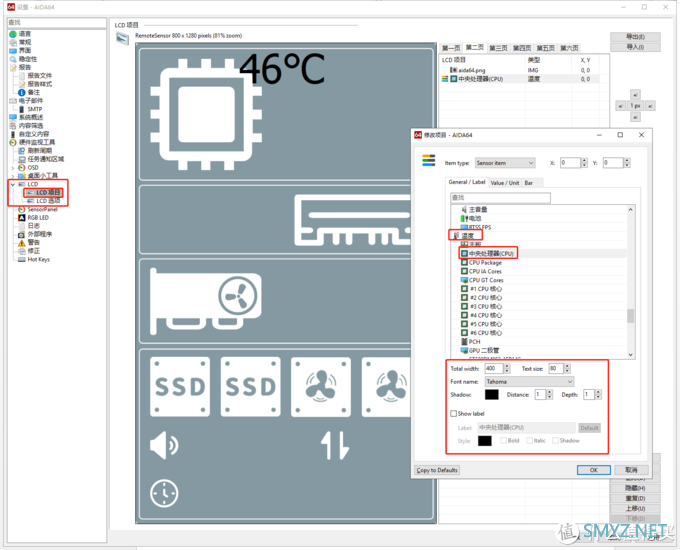This screenshot has width=680, height=550.
Task: Select the 稳定性 entry in settings tree
Action: point(28,59)
